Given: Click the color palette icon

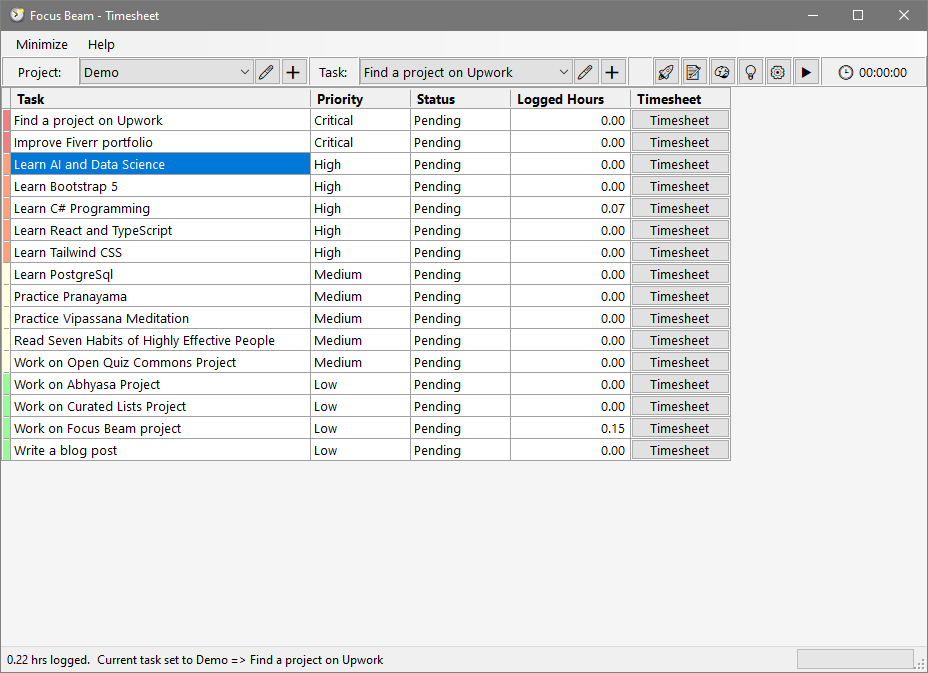Looking at the screenshot, I should (x=721, y=72).
